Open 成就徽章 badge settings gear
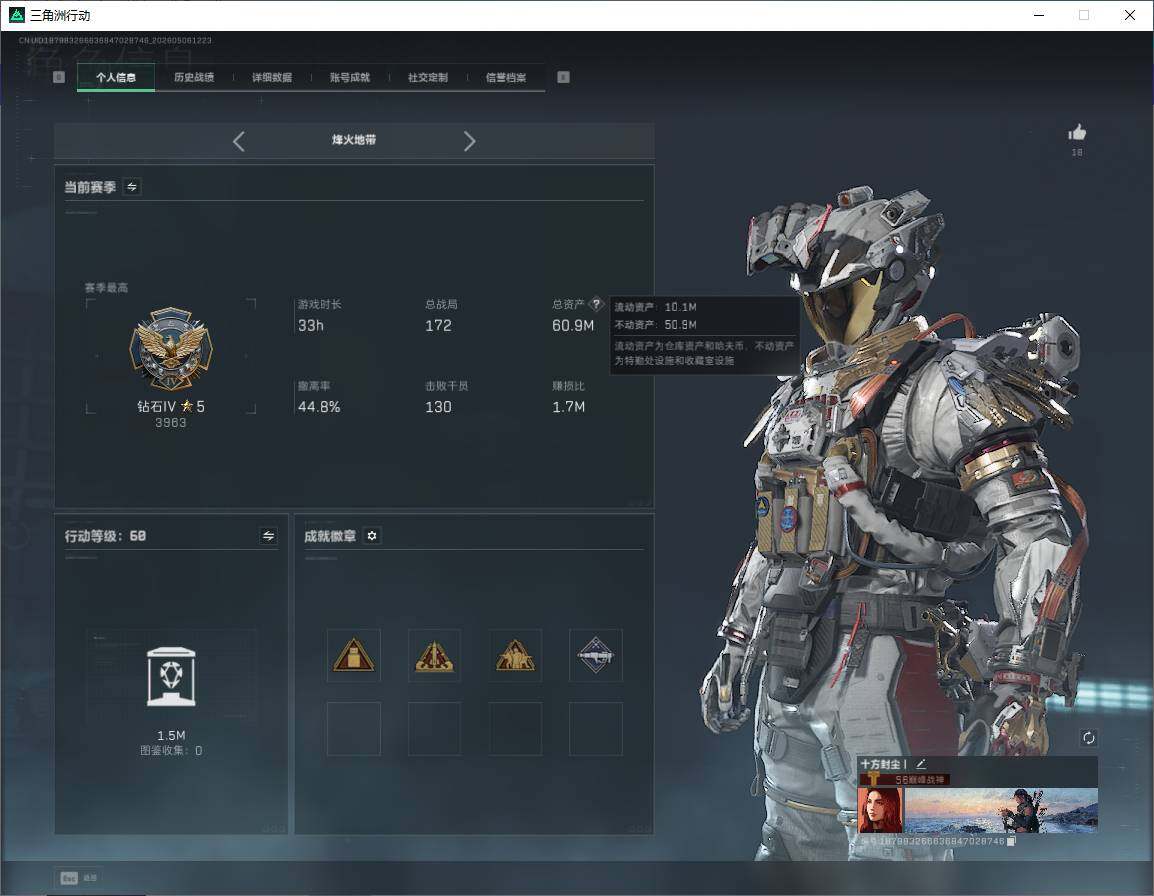The image size is (1154, 896). click(x=372, y=536)
